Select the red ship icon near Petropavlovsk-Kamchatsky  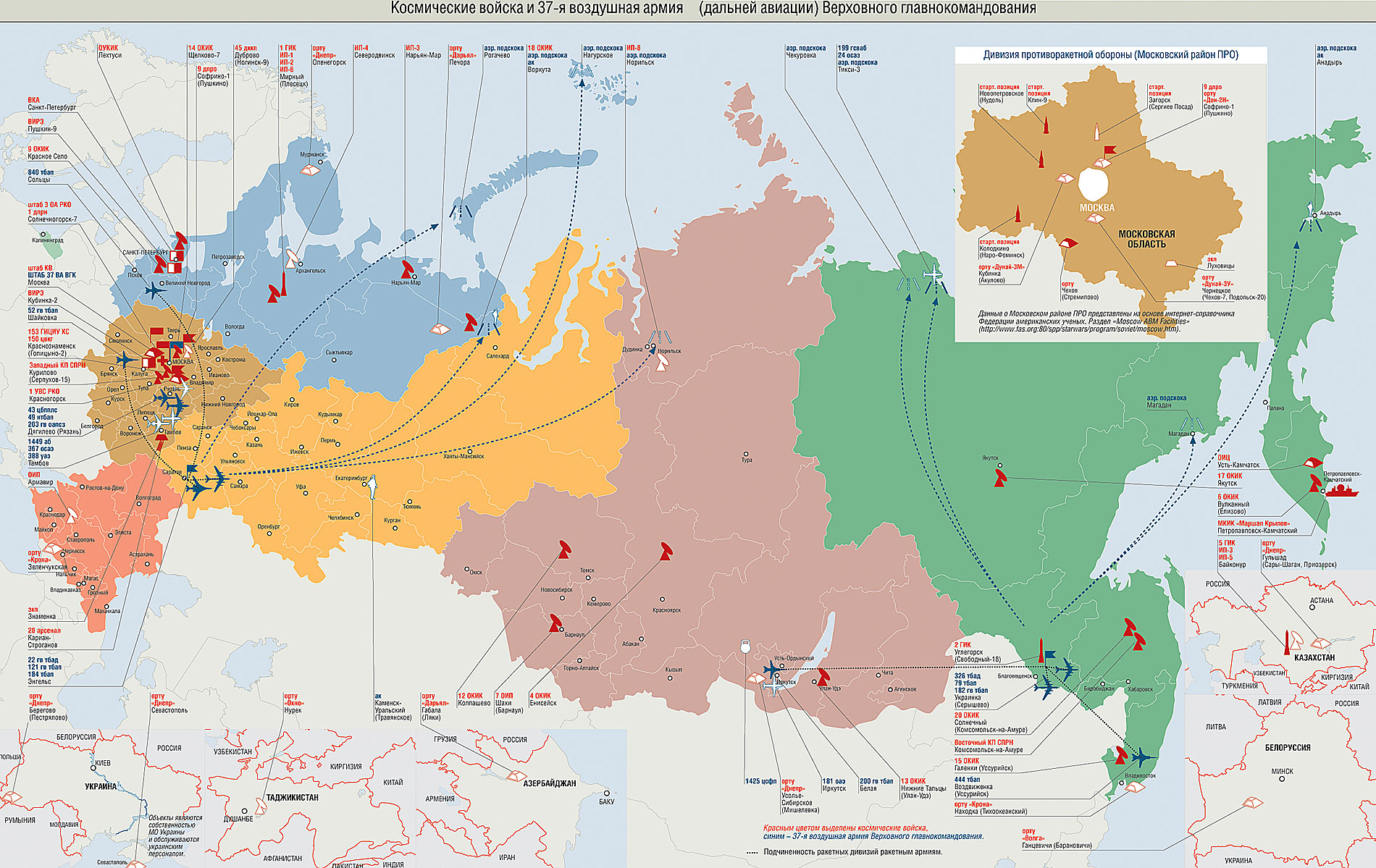[x=1341, y=492]
